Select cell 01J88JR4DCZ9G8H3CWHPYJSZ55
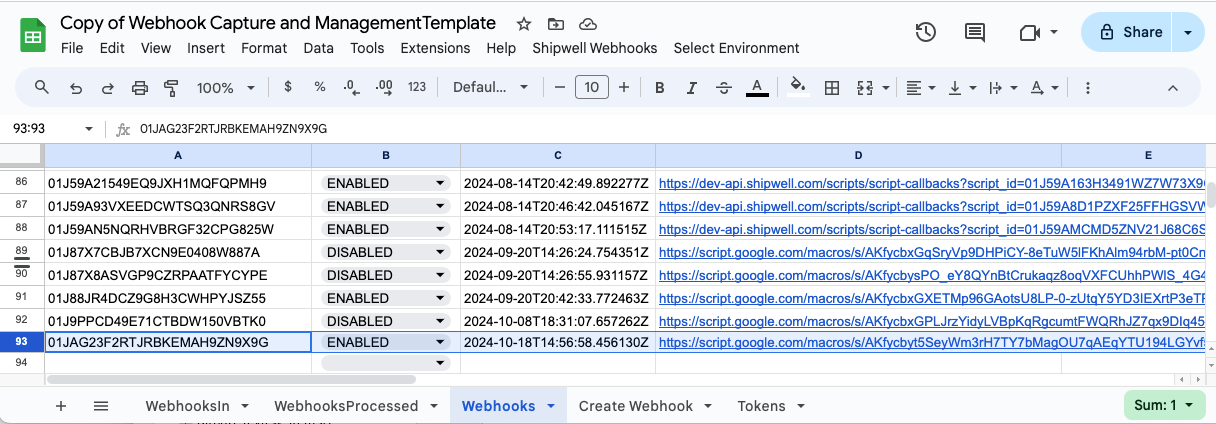The image size is (1216, 424). point(178,297)
